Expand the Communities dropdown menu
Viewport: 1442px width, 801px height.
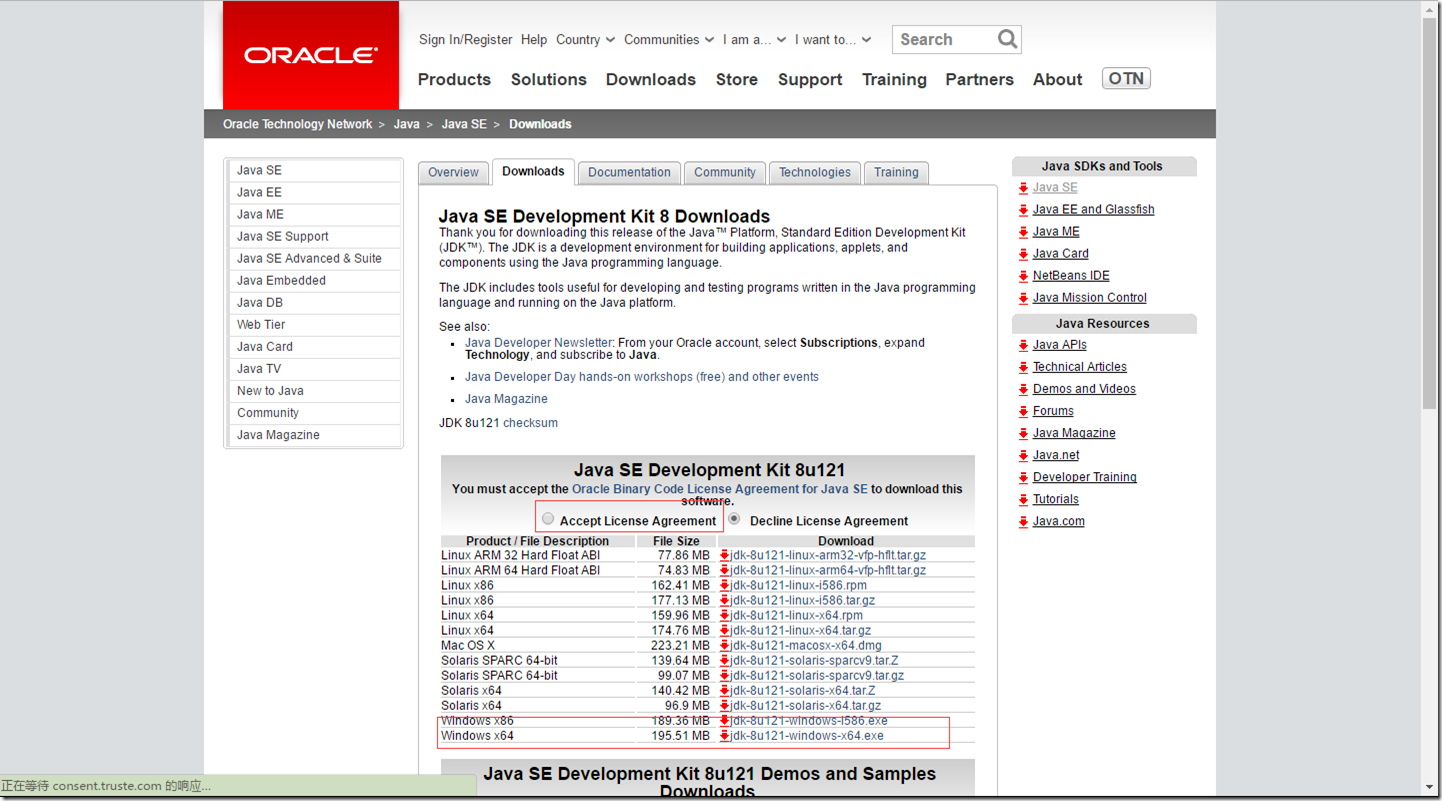pos(668,40)
